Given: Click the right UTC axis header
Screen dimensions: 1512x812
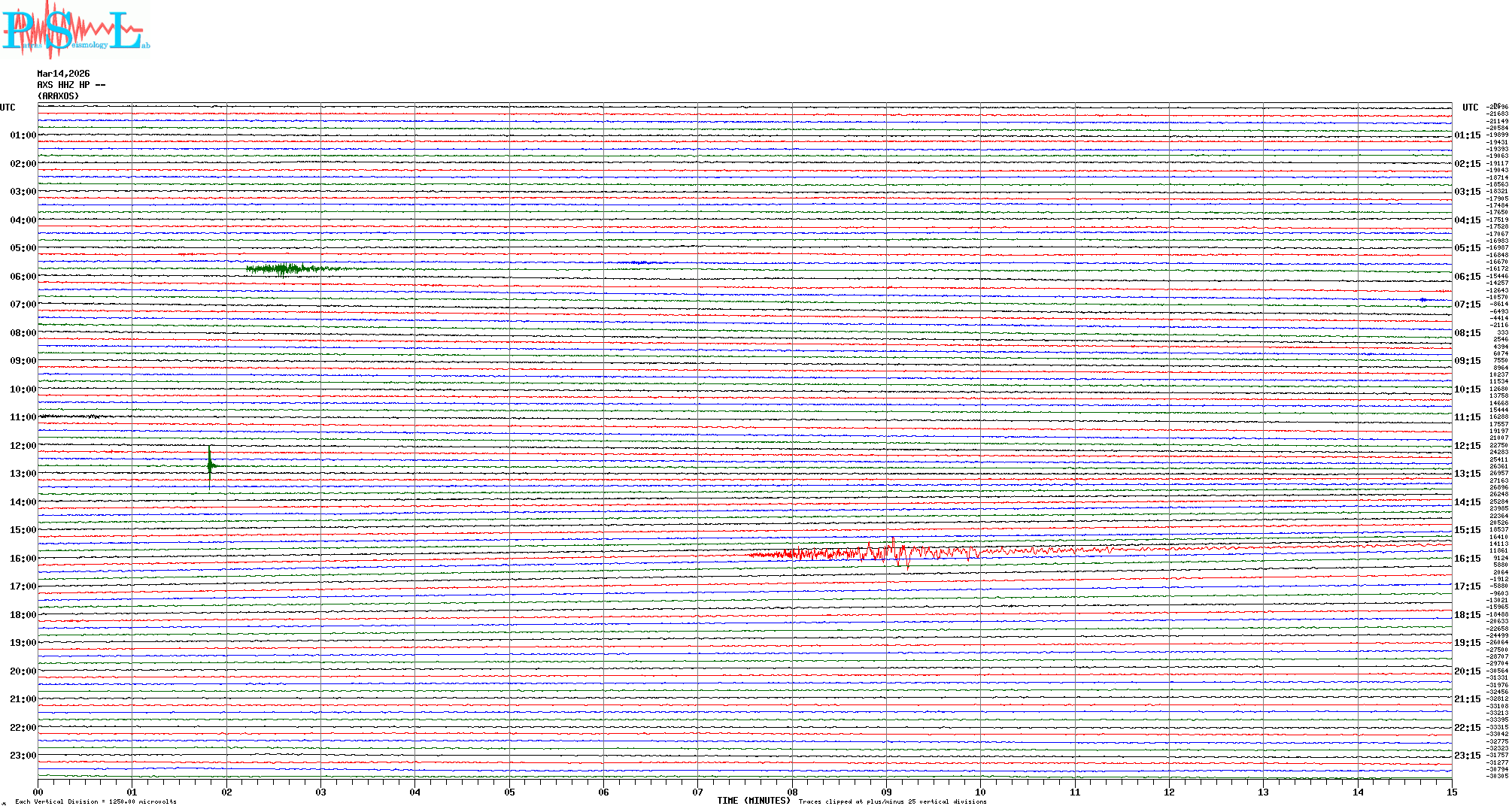Looking at the screenshot, I should tap(1470, 108).
